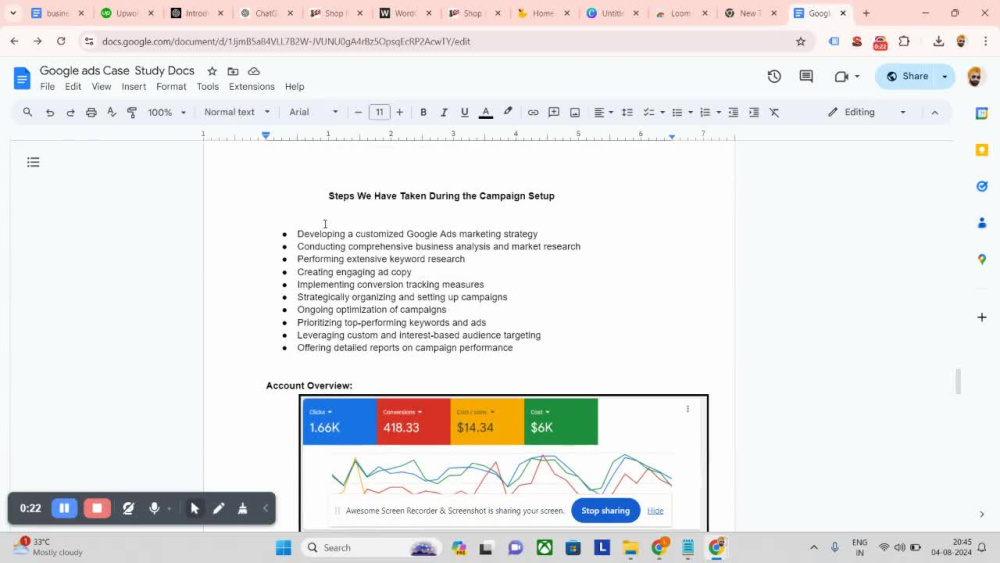Image resolution: width=1000 pixels, height=563 pixels.
Task: Show all comments icon
Action: [806, 77]
